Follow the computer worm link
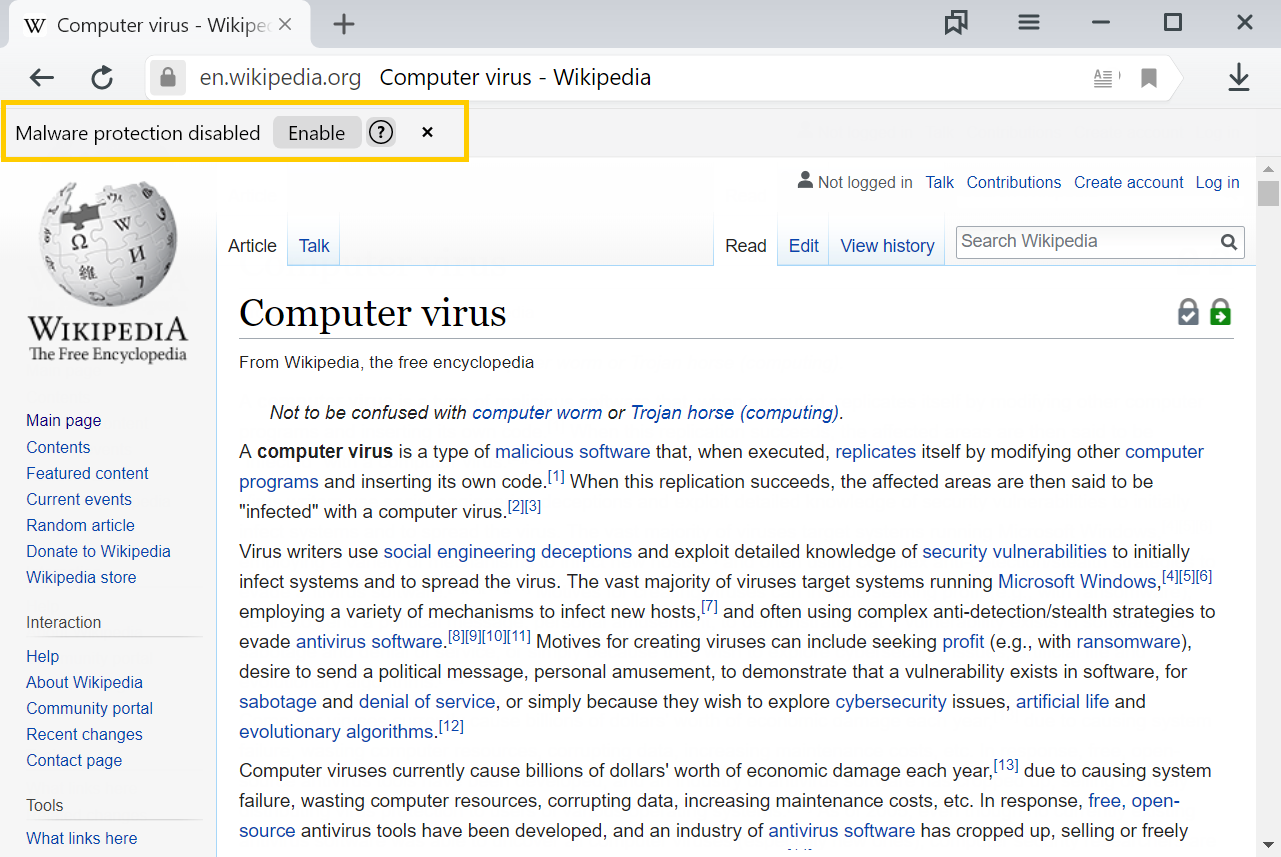 point(537,413)
